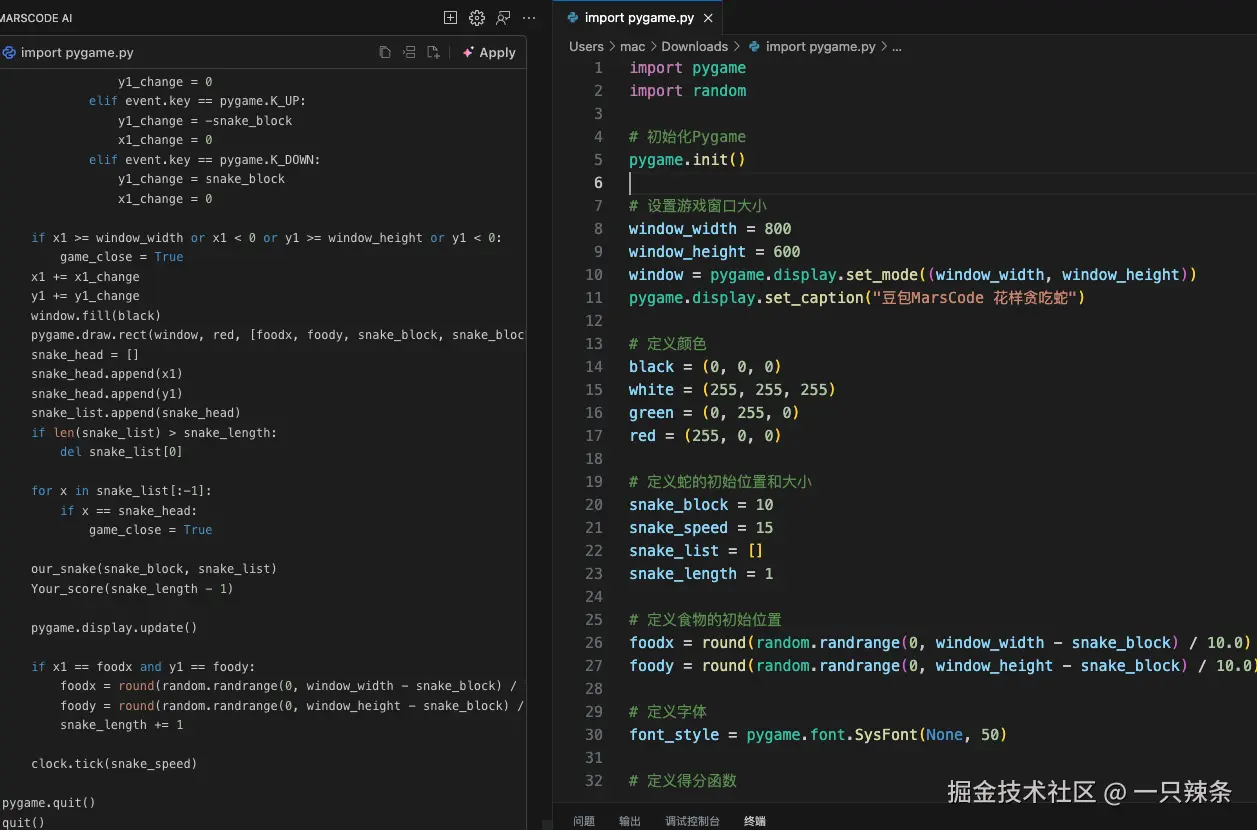Insert code at cursor icon
The width and height of the screenshot is (1257, 830).
click(409, 53)
